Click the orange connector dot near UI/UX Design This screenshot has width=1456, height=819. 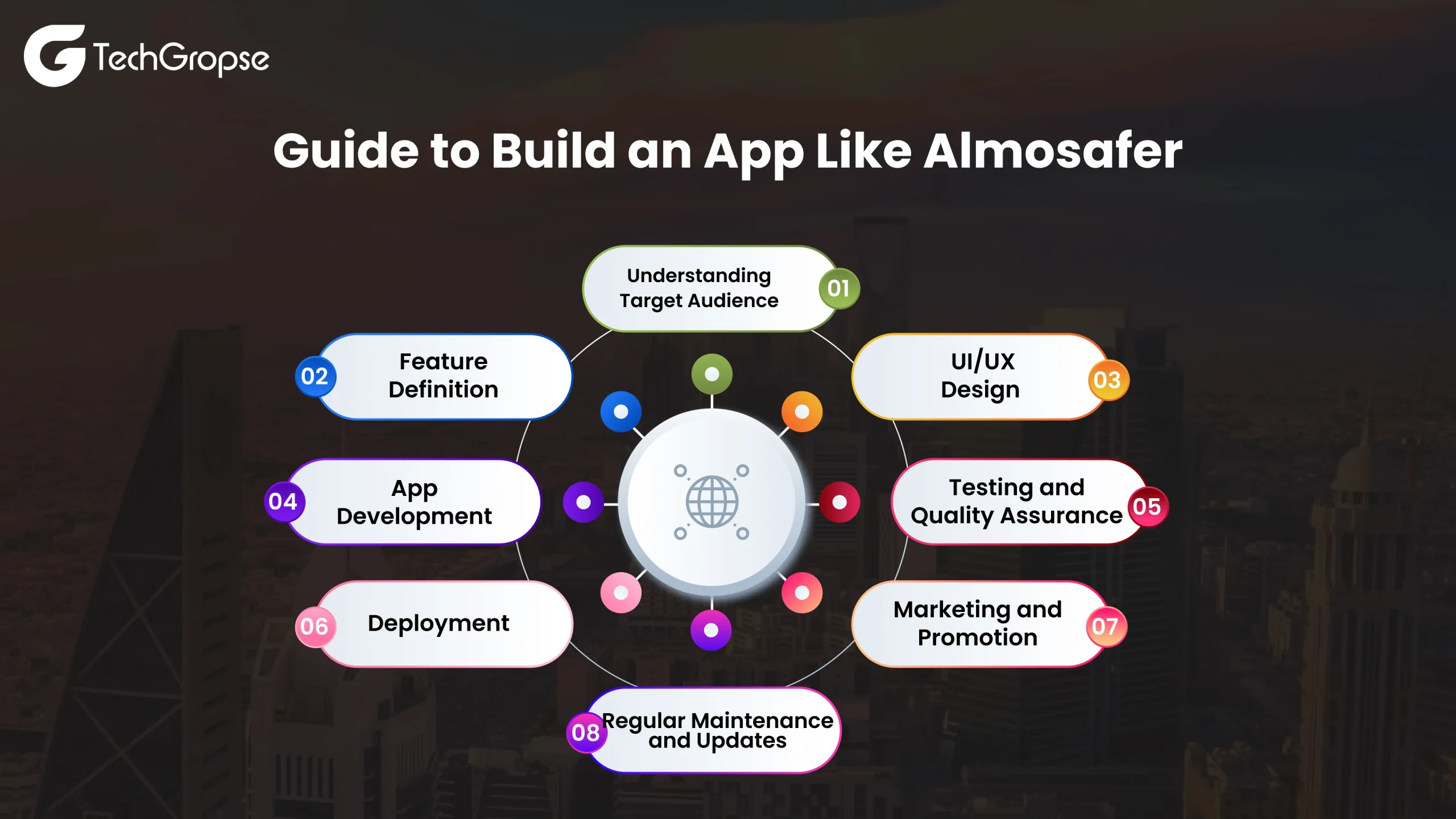(802, 410)
